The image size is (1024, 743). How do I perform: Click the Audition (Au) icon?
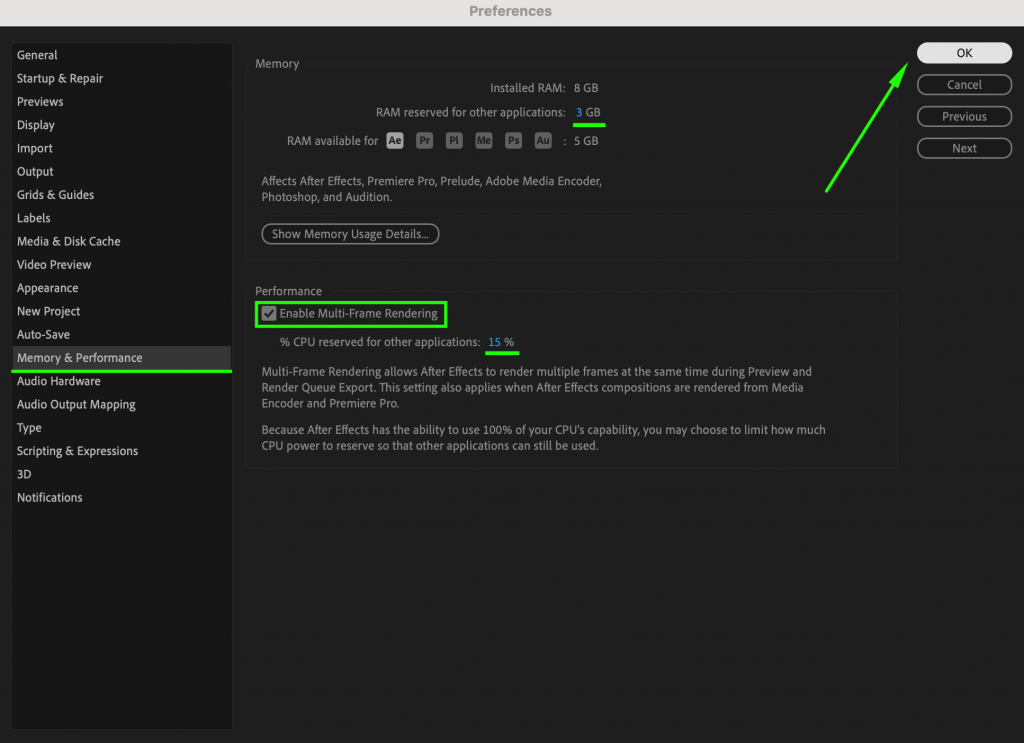point(542,141)
